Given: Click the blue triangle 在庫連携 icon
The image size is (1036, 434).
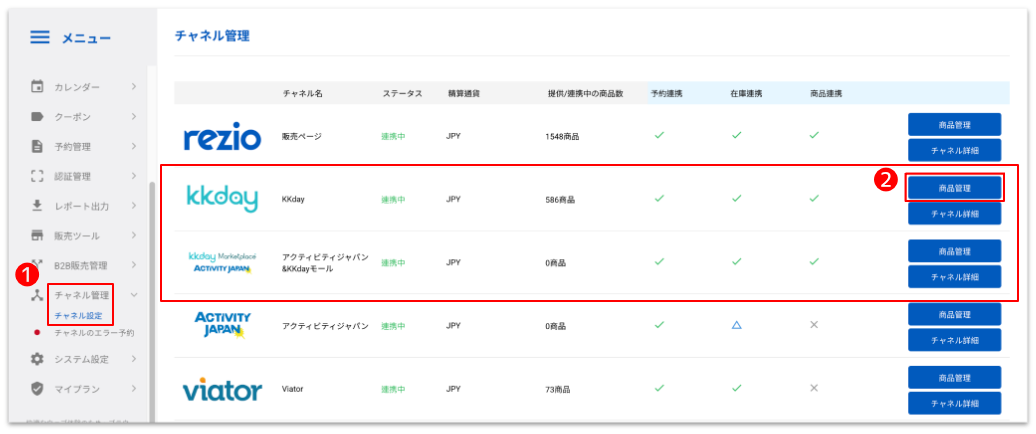Looking at the screenshot, I should coord(736,325).
